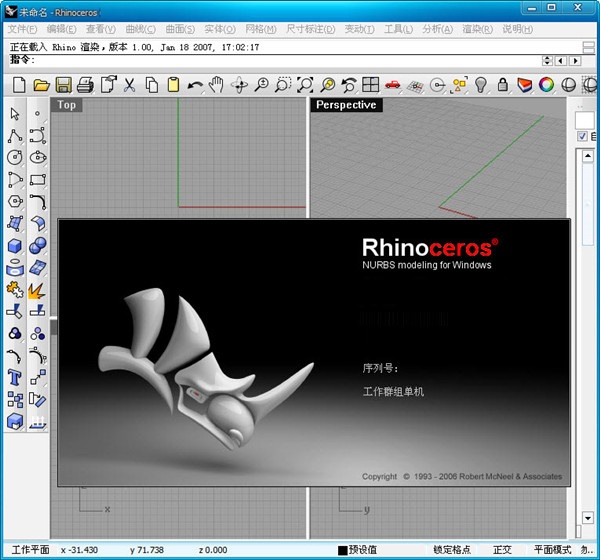Click the New file icon
This screenshot has height=560, width=600.
(x=18, y=85)
